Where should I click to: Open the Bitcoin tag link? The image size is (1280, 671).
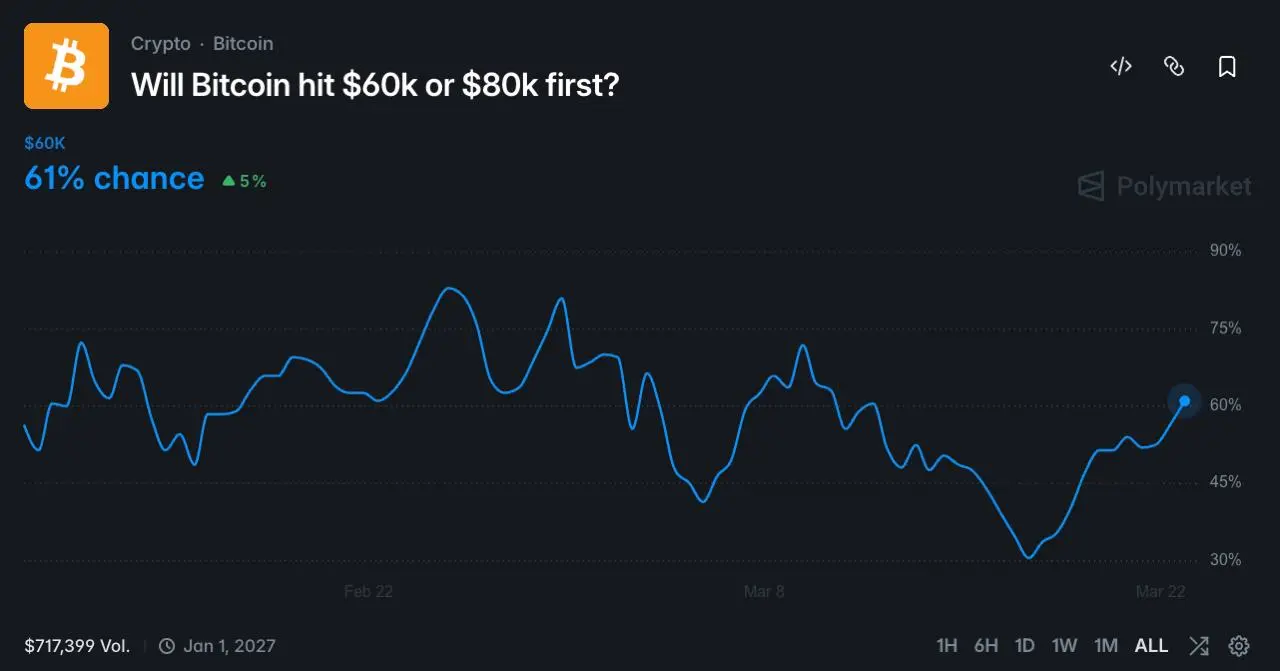(x=243, y=44)
